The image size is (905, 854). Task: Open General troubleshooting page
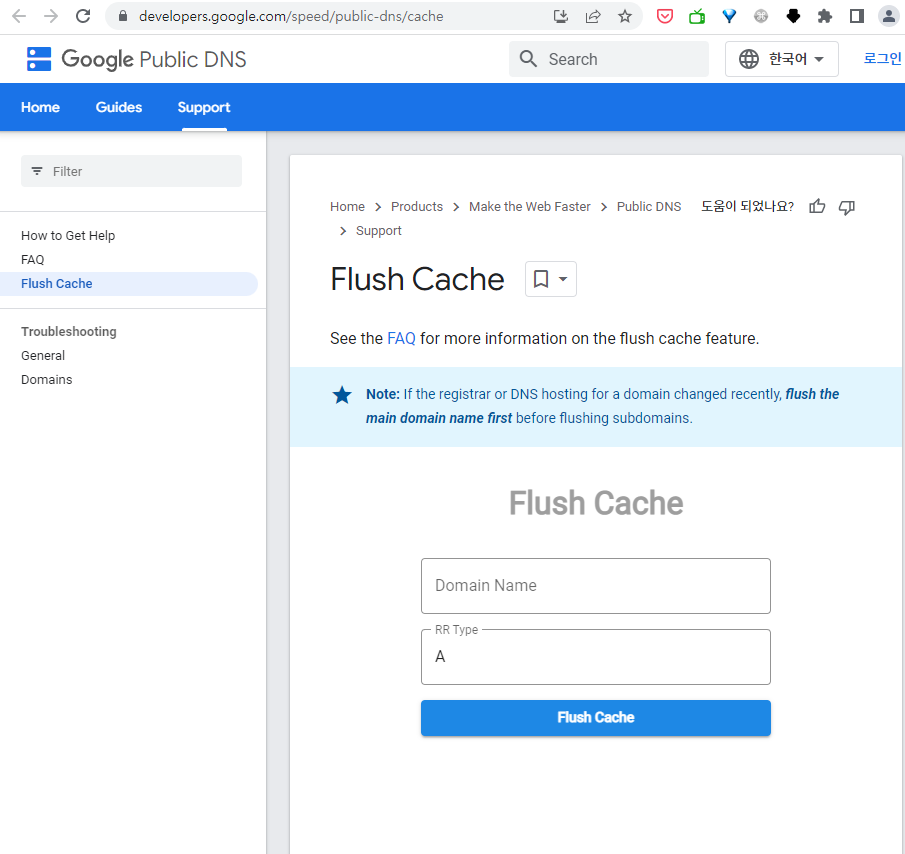[43, 355]
